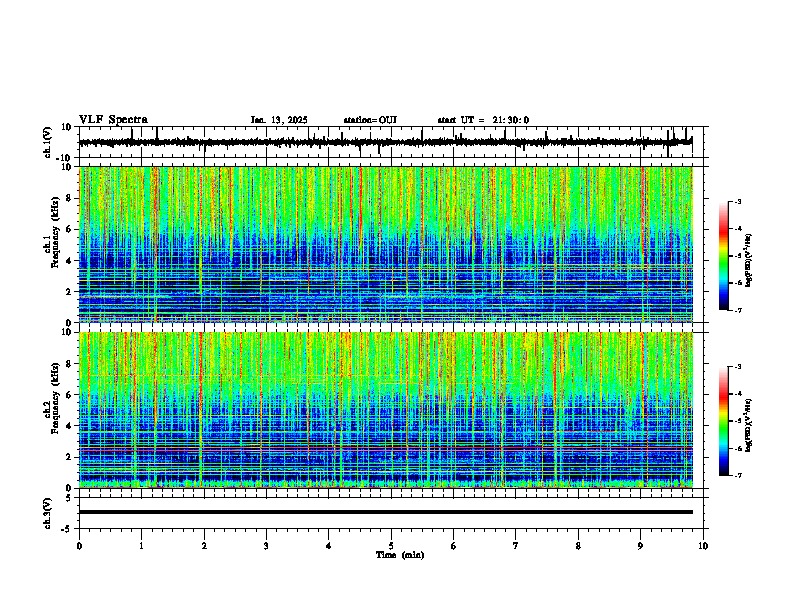Click the flat black ch.3 voltage trace
The width and height of the screenshot is (792, 612).
click(x=386, y=512)
